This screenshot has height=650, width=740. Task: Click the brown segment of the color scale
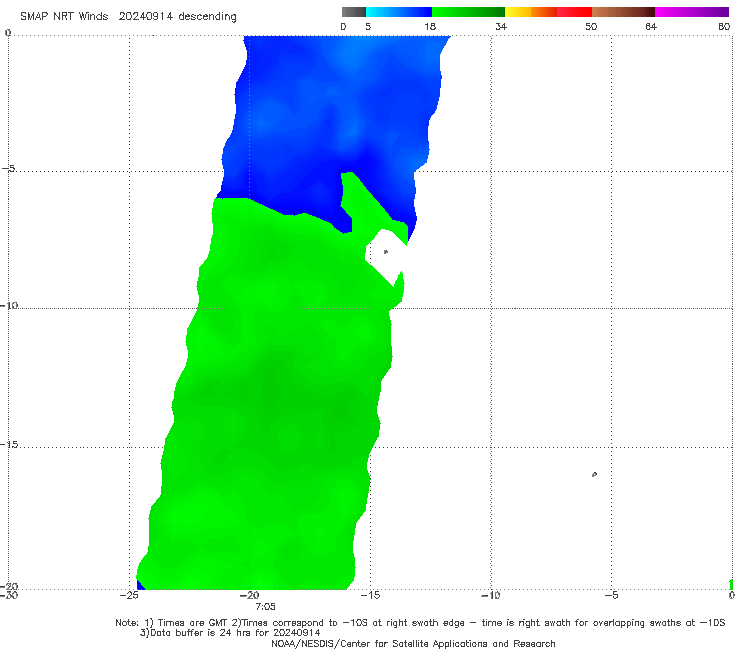click(623, 12)
